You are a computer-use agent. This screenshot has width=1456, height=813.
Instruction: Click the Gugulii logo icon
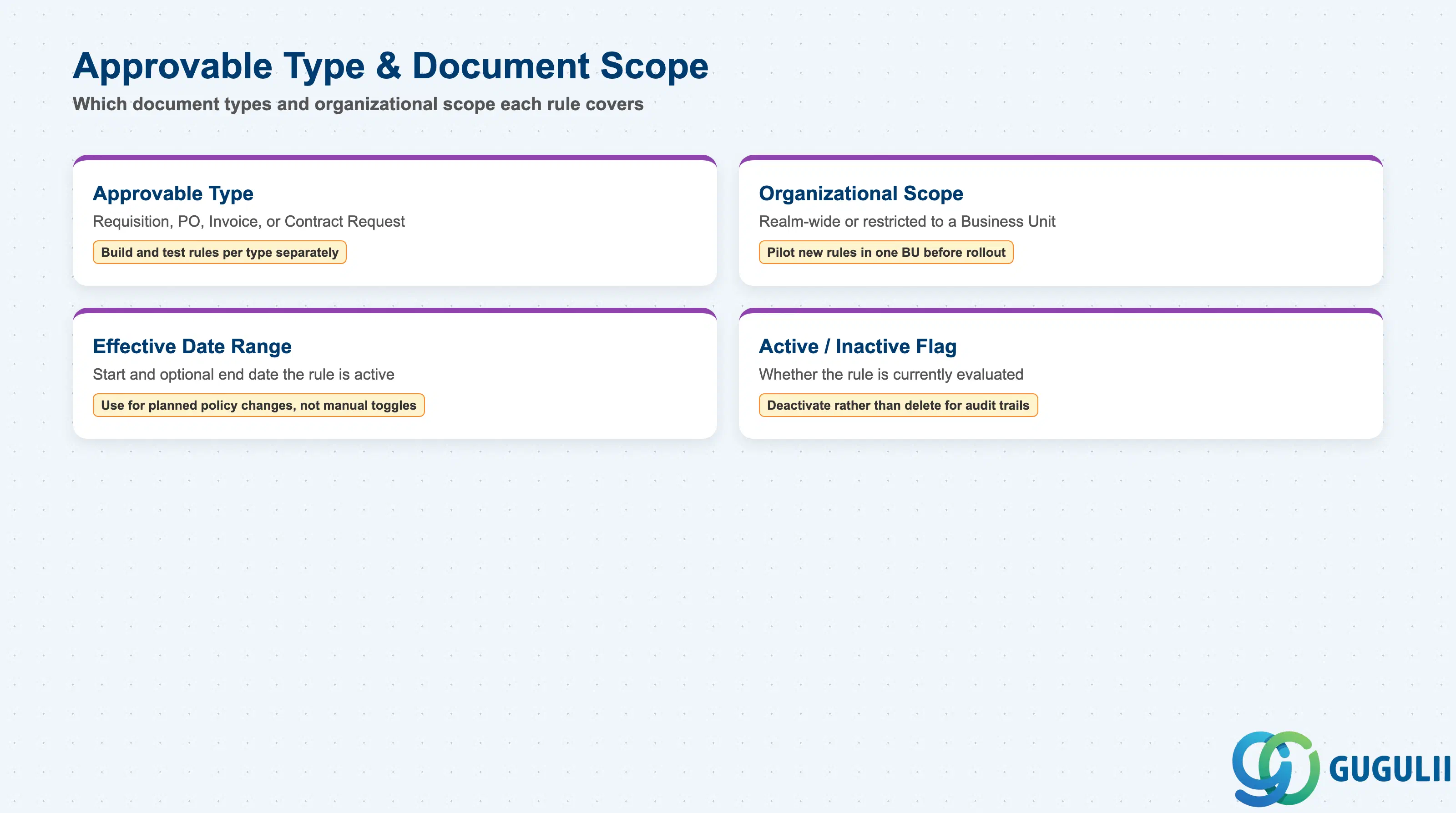click(1276, 768)
